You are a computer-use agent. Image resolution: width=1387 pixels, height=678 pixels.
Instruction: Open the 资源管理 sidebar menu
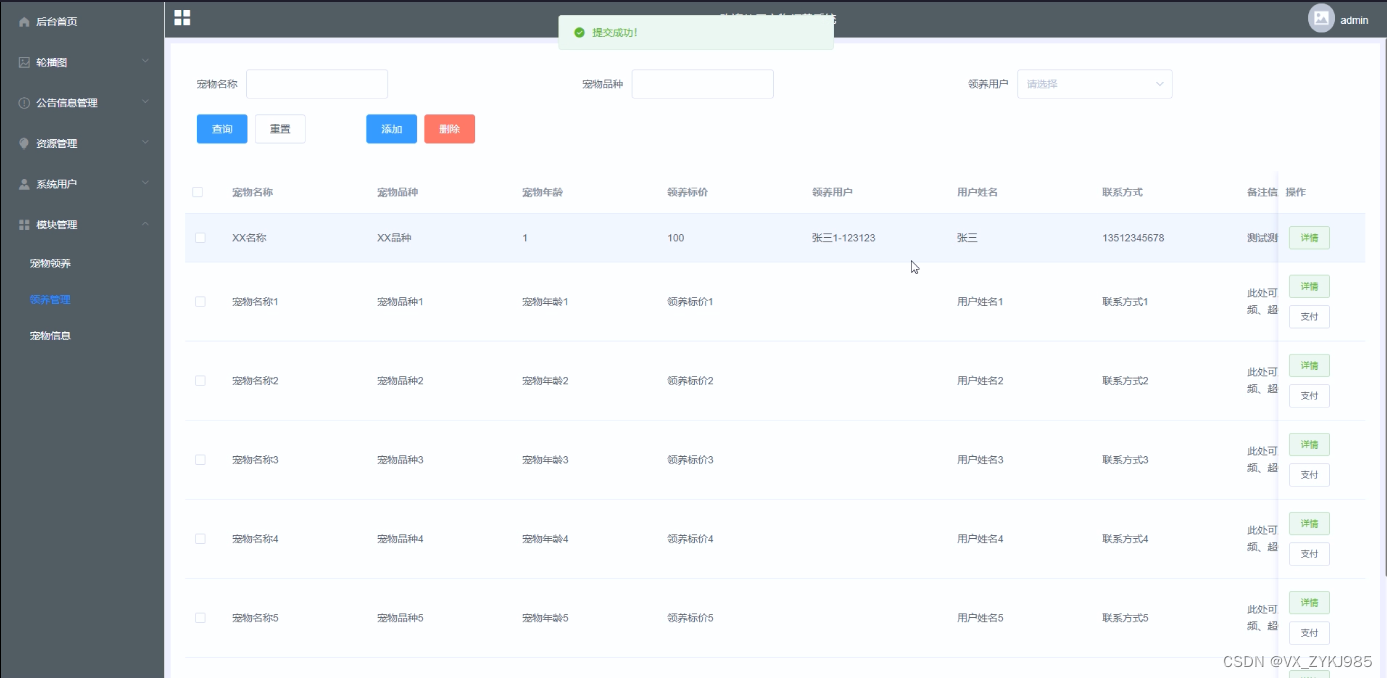[x=82, y=143]
